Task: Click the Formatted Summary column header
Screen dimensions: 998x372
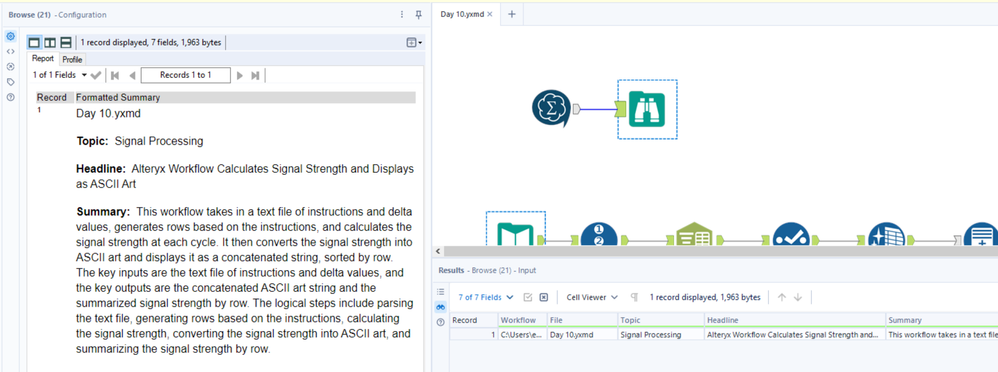Action: [245, 97]
